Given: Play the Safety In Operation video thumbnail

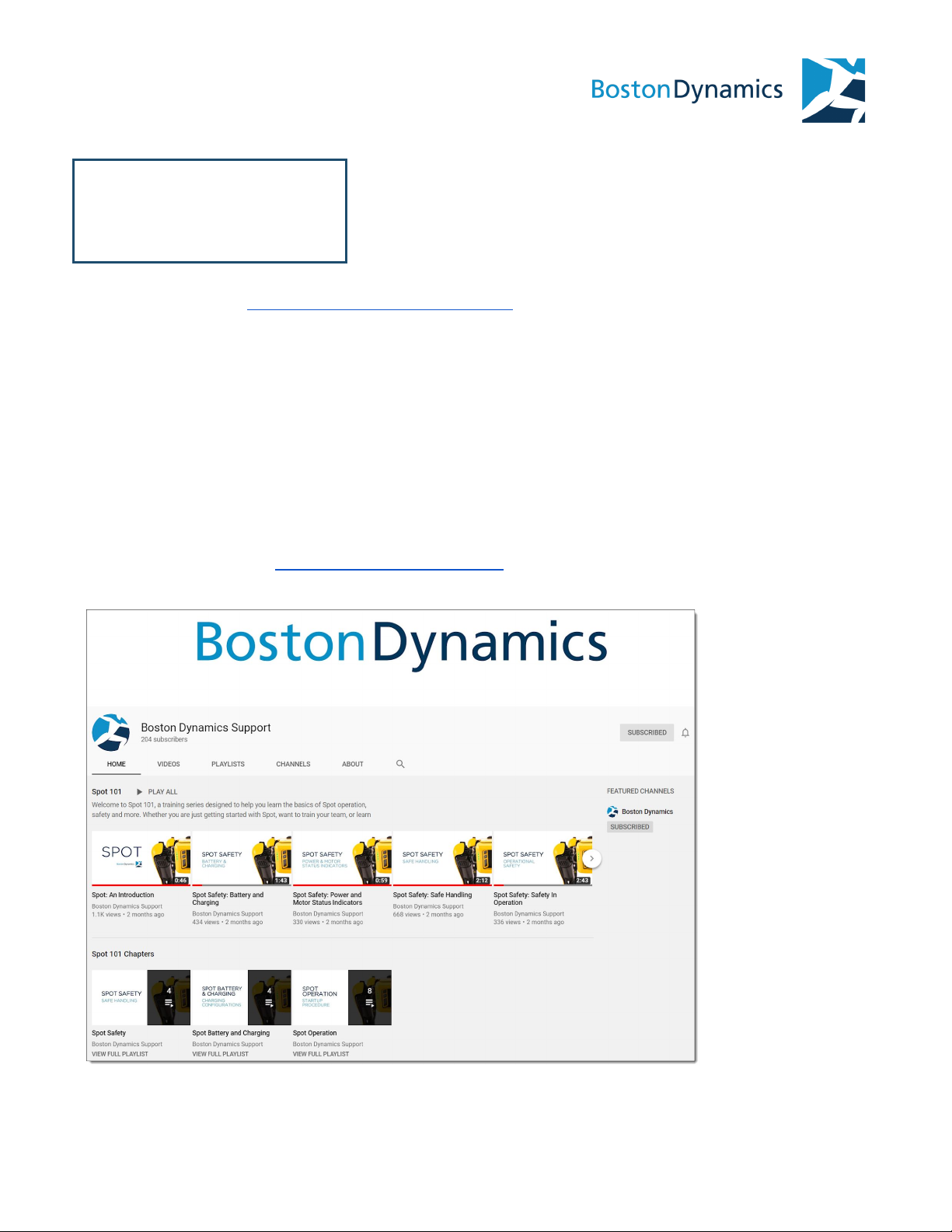Looking at the screenshot, I should point(542,859).
